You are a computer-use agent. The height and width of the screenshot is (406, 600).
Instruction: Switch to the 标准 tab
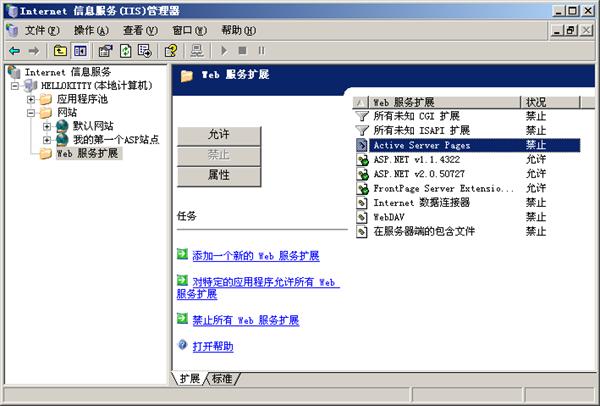point(222,379)
